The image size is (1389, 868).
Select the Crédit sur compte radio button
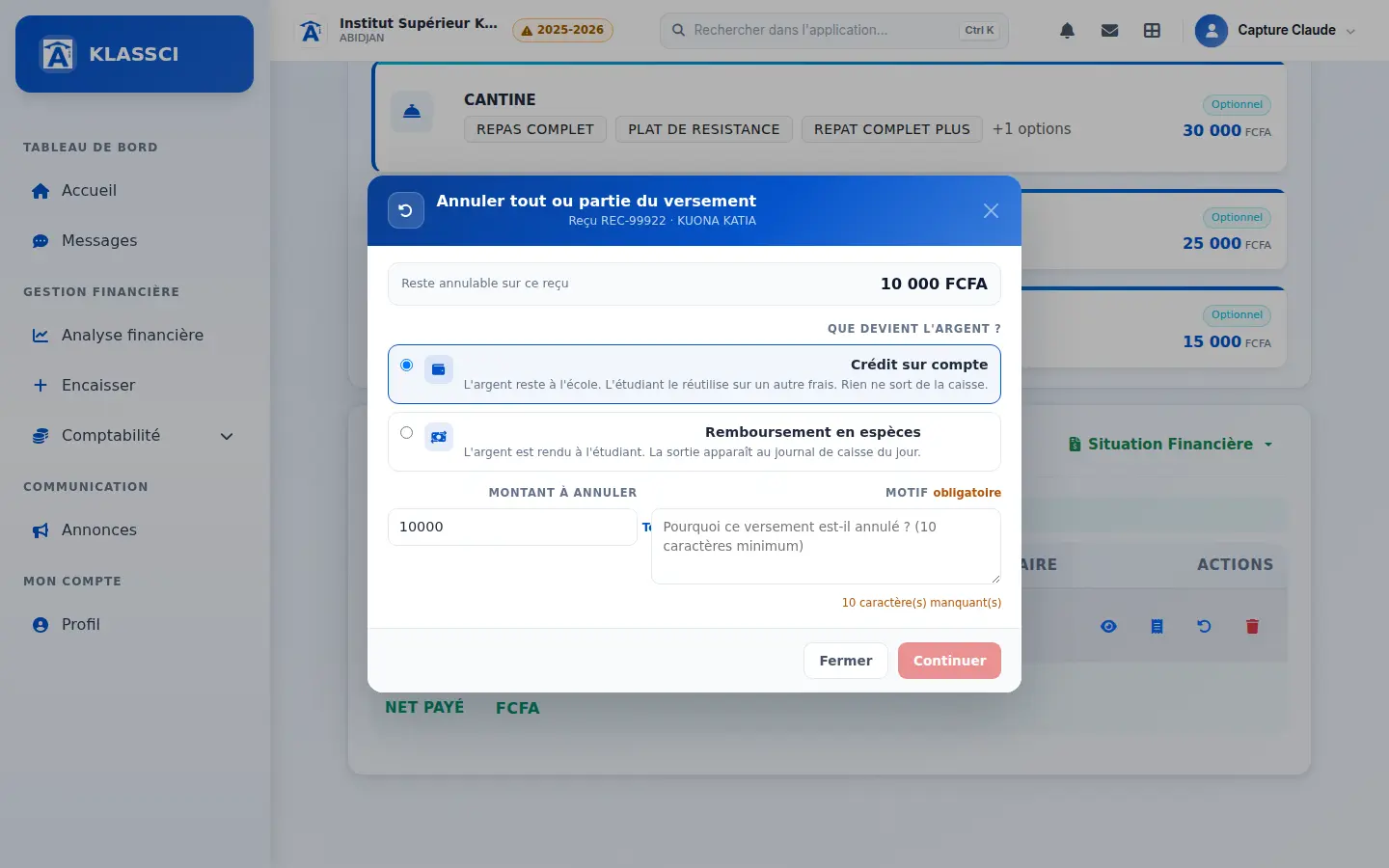(406, 366)
